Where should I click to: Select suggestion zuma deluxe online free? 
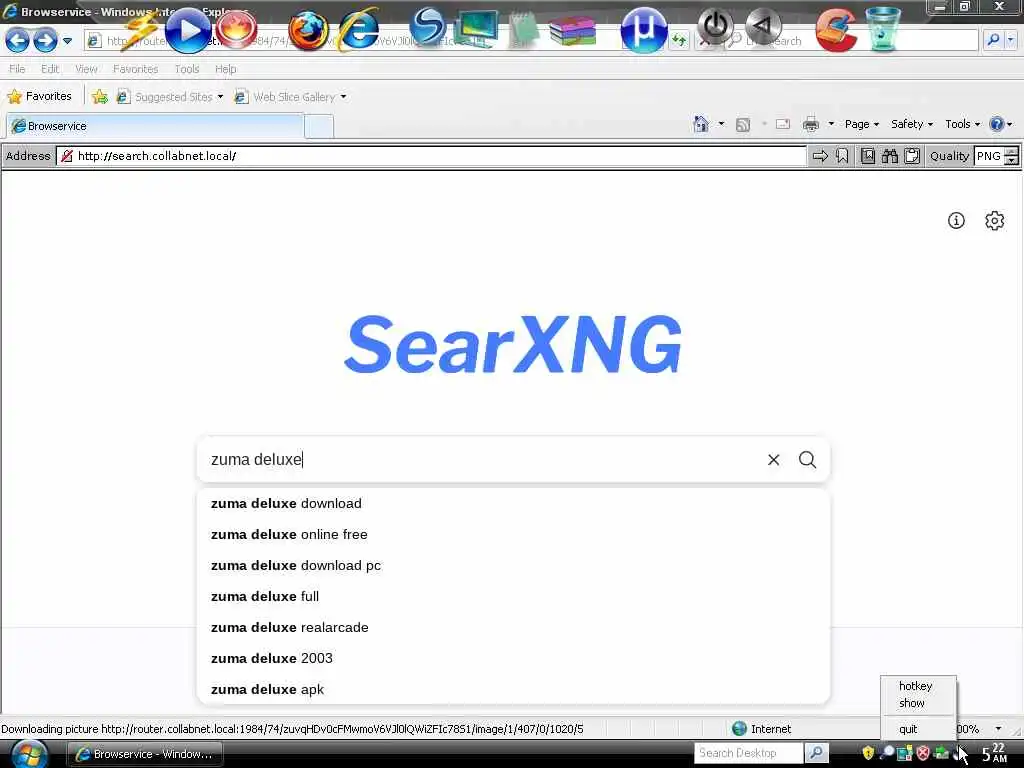pyautogui.click(x=513, y=534)
